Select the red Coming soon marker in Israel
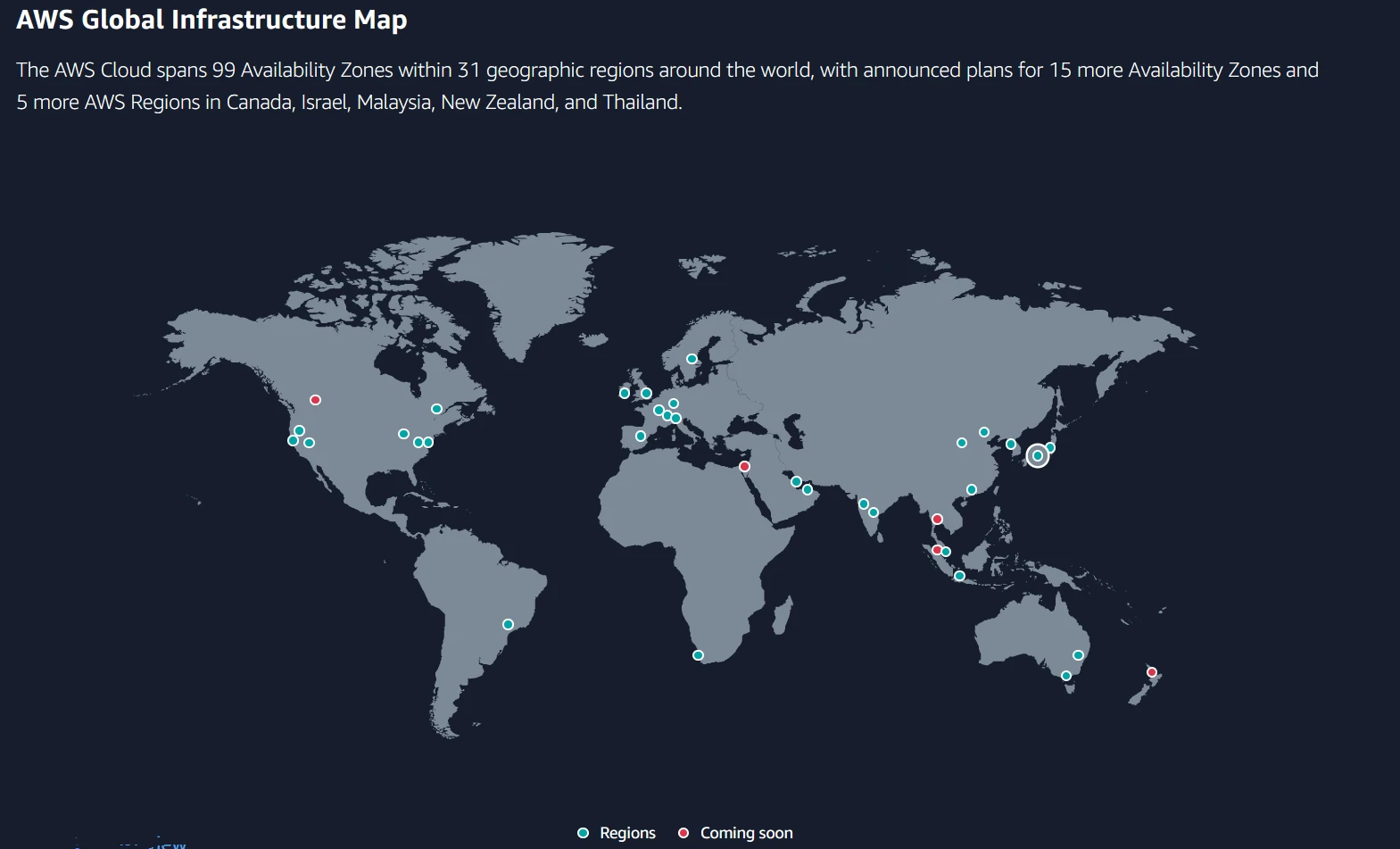 point(745,467)
